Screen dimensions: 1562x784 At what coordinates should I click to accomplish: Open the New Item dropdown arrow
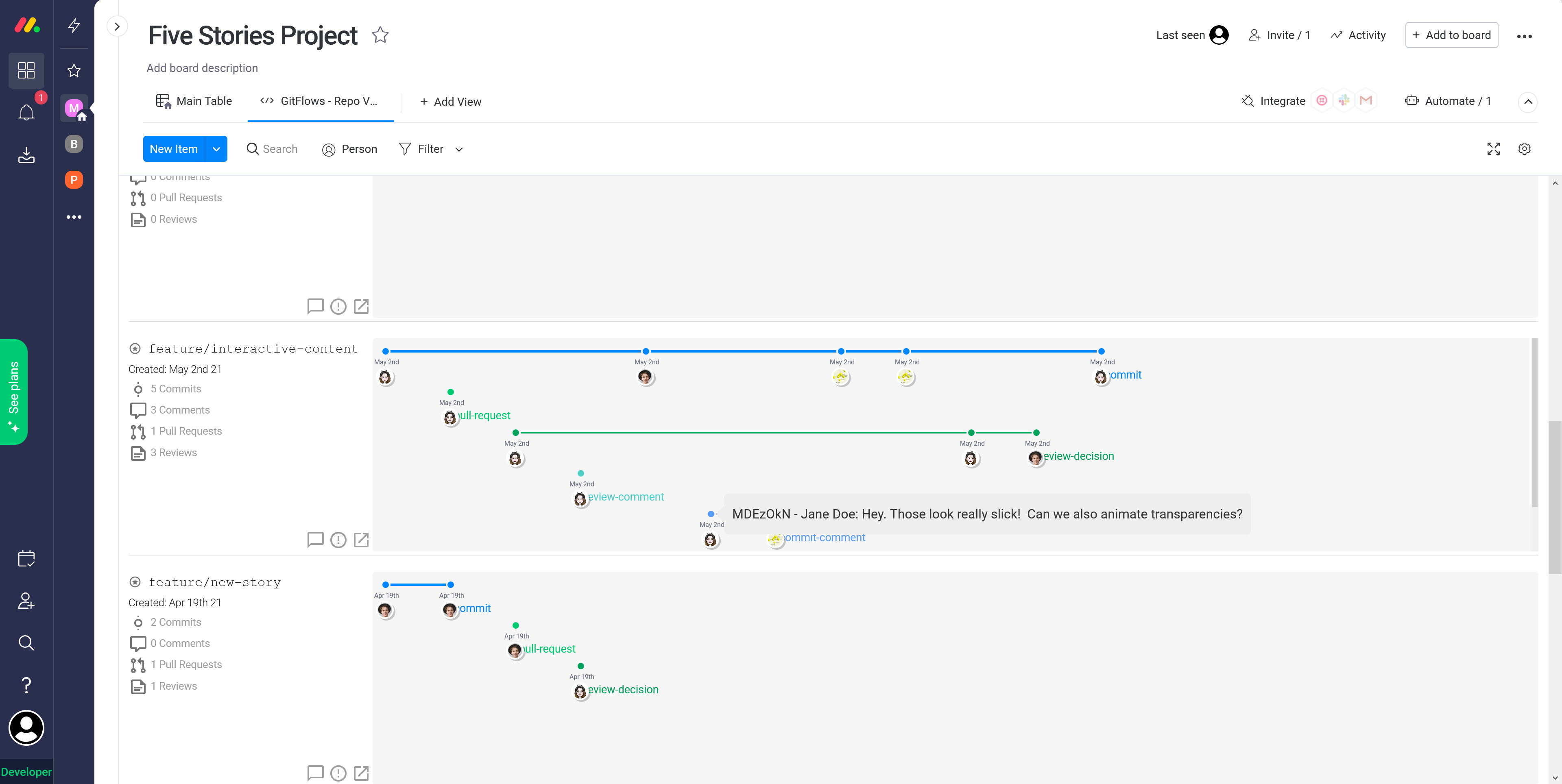point(216,149)
